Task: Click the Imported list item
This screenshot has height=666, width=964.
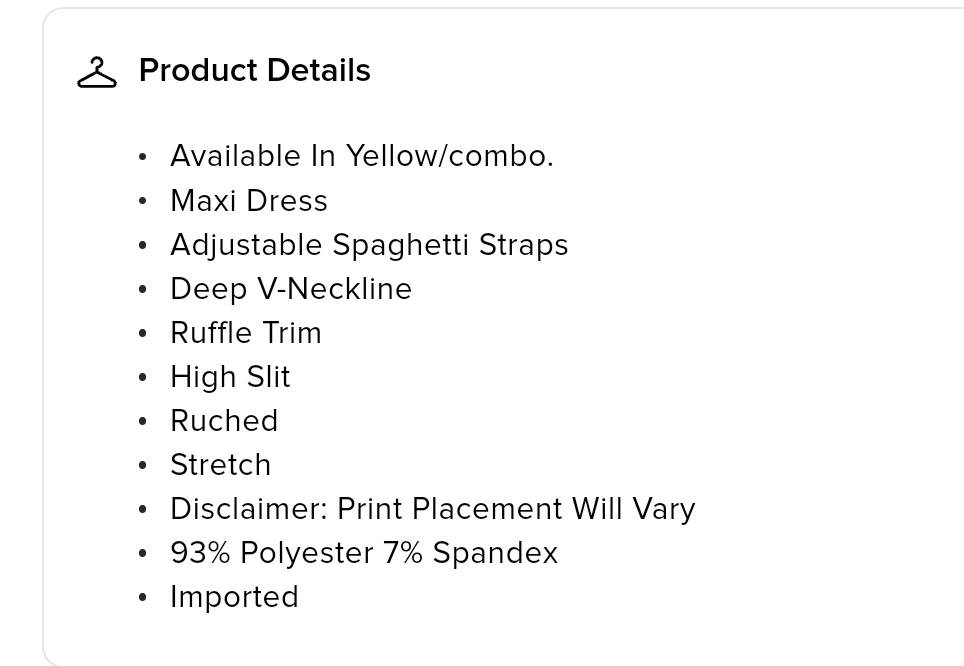Action: click(234, 597)
